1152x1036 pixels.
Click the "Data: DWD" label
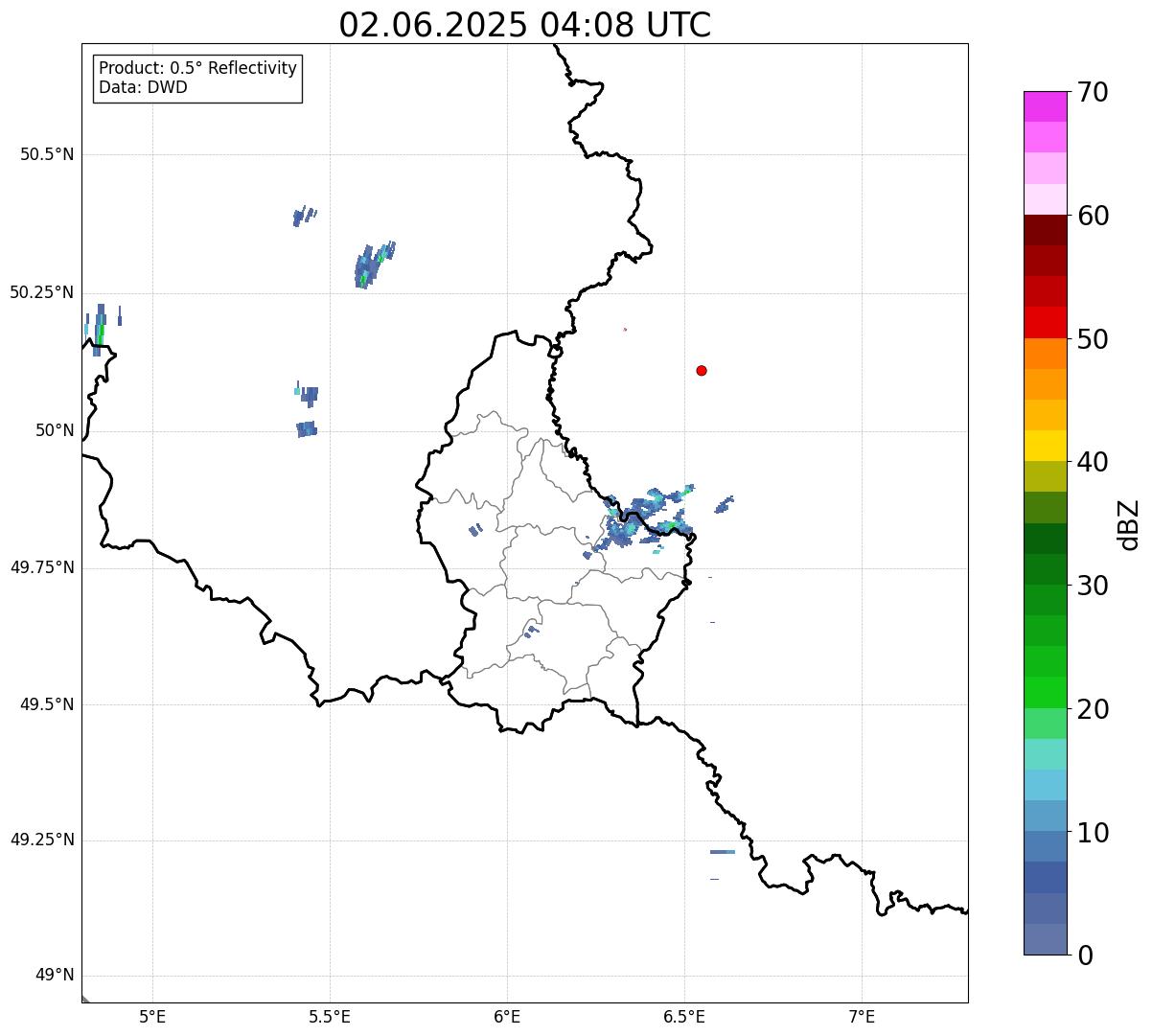[x=143, y=88]
